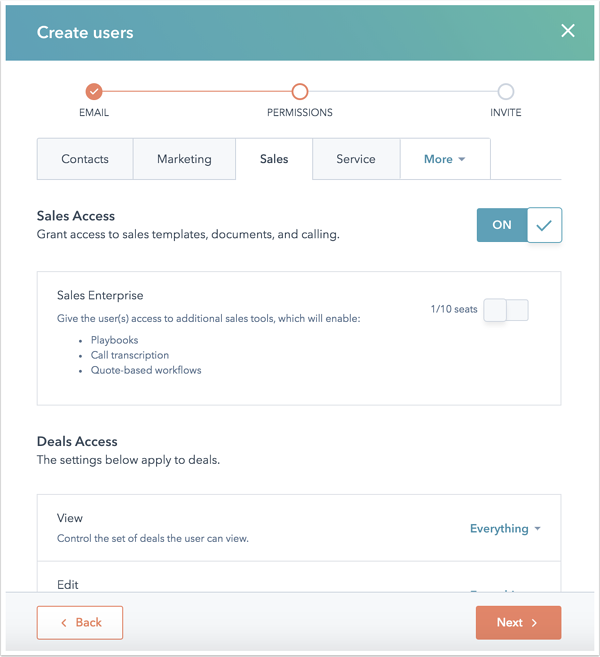Viewport: 600px width, 657px height.
Task: Enable the Sales Enterprise seat toggle
Action: click(506, 310)
